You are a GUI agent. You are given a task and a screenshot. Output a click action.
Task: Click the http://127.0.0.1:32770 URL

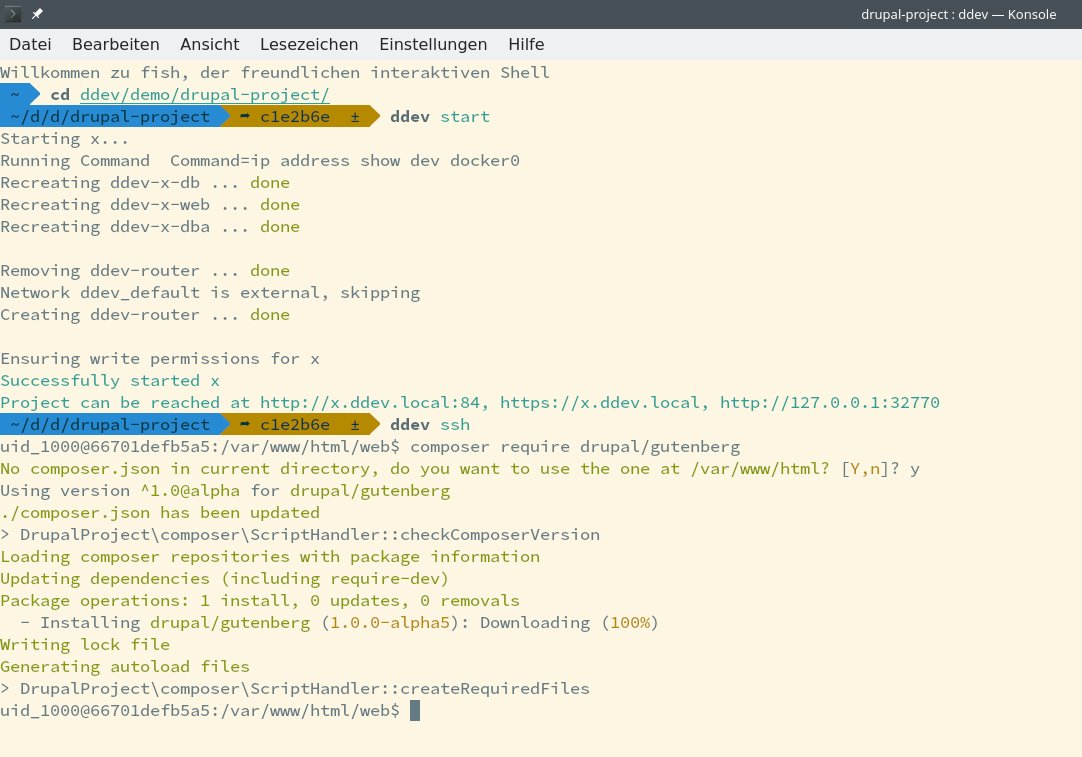point(830,402)
